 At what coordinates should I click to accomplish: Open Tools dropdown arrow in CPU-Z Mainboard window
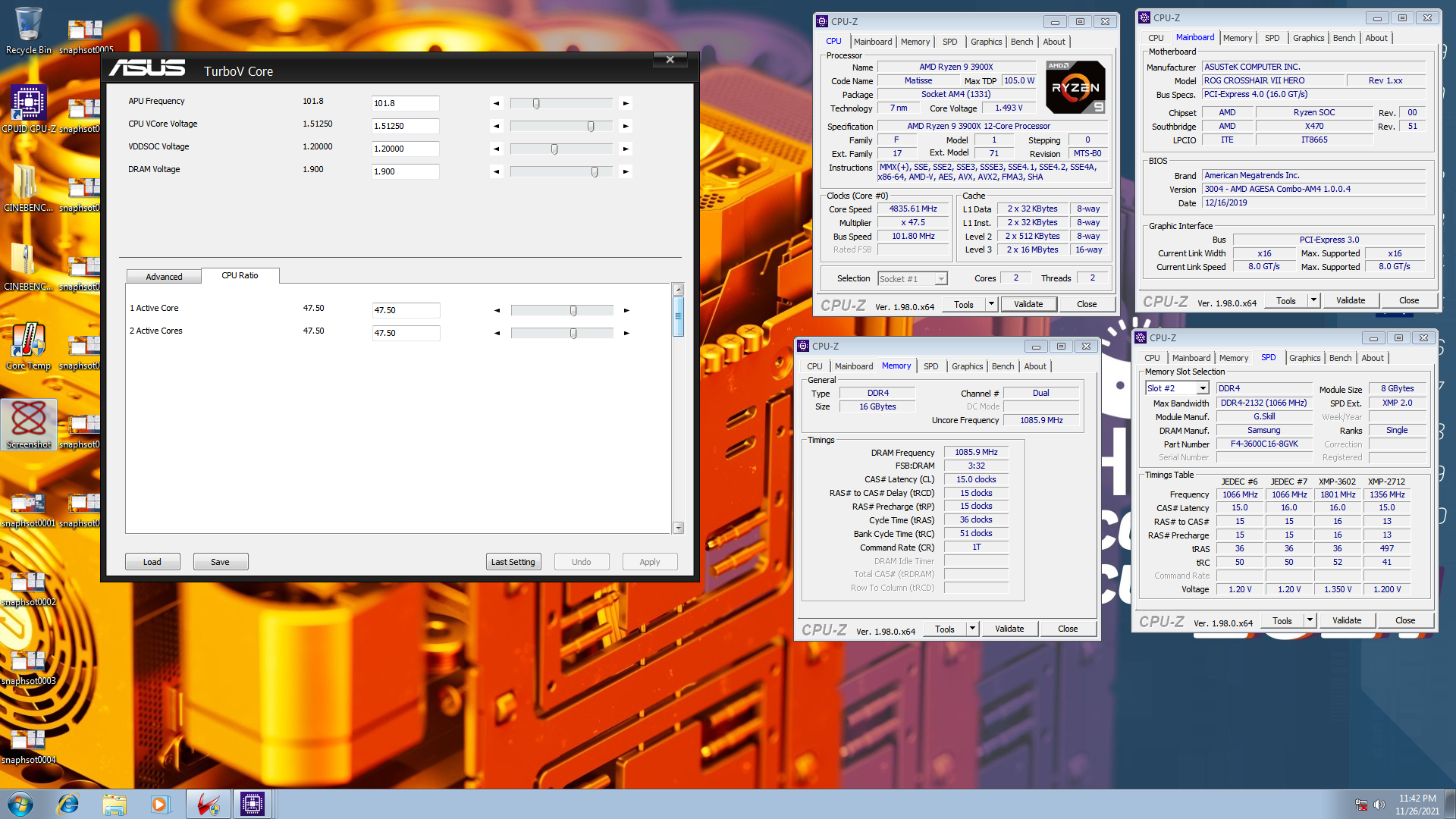click(1313, 300)
